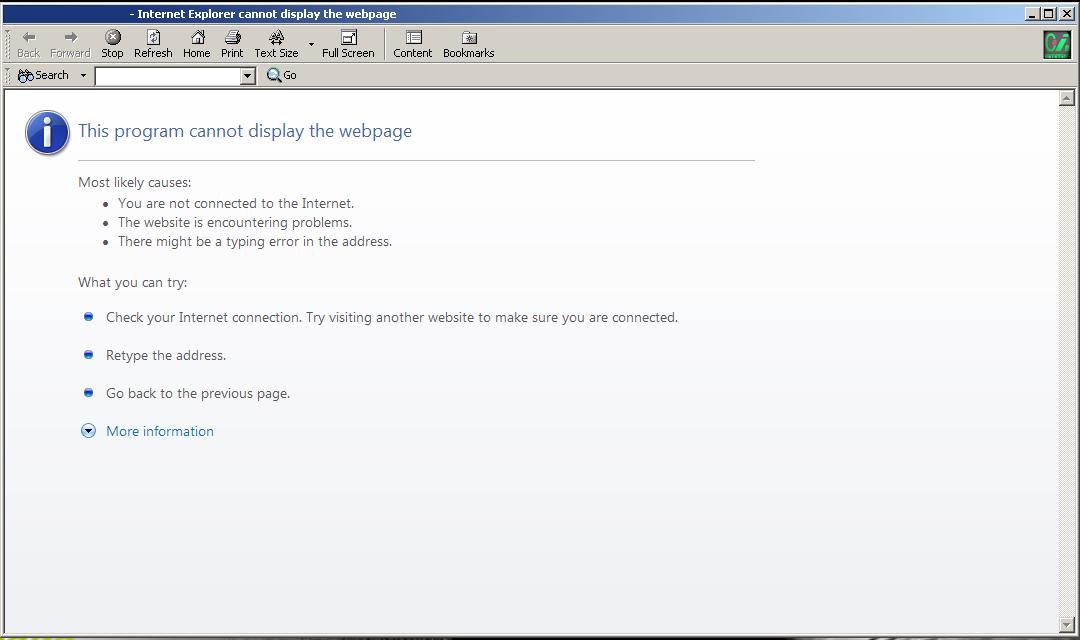Minimize the window

(x=1032, y=14)
